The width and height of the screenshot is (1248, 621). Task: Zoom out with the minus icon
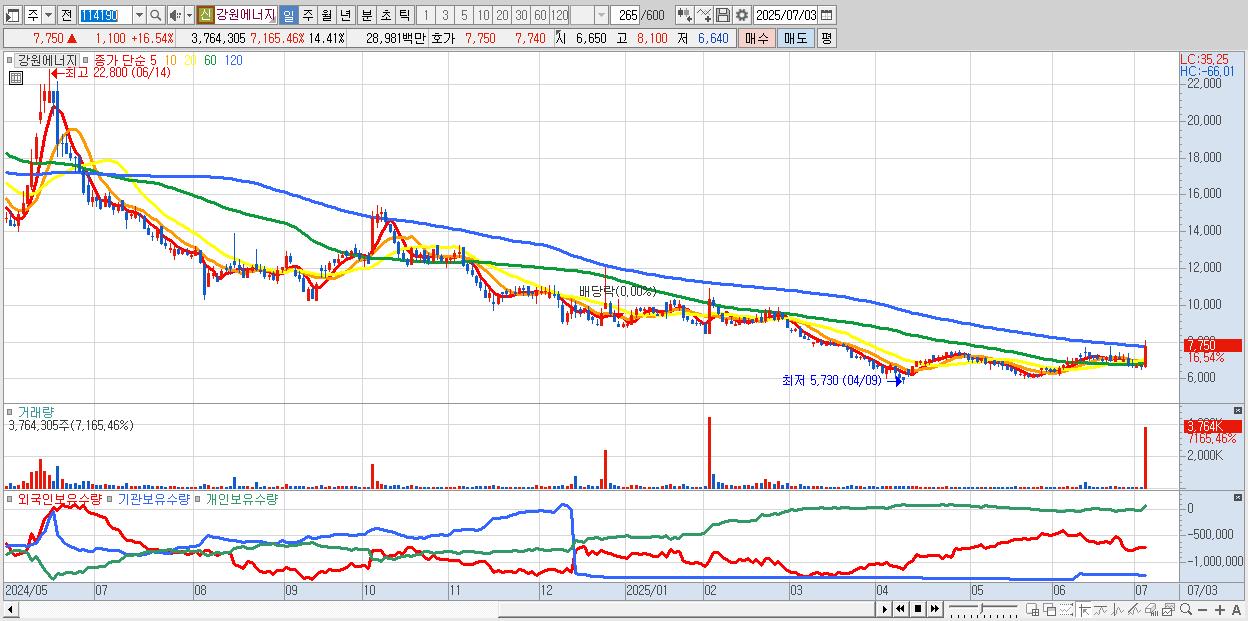pos(1202,610)
